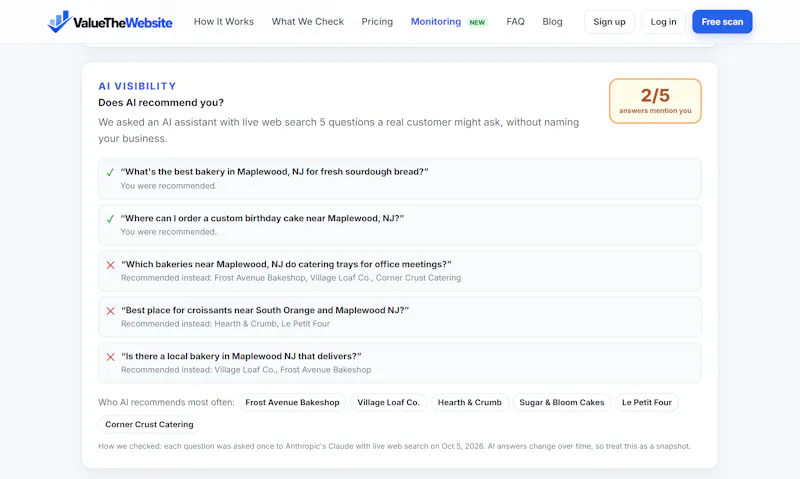
Task: Click the AI VISIBILITY heading
Action: click(x=137, y=86)
